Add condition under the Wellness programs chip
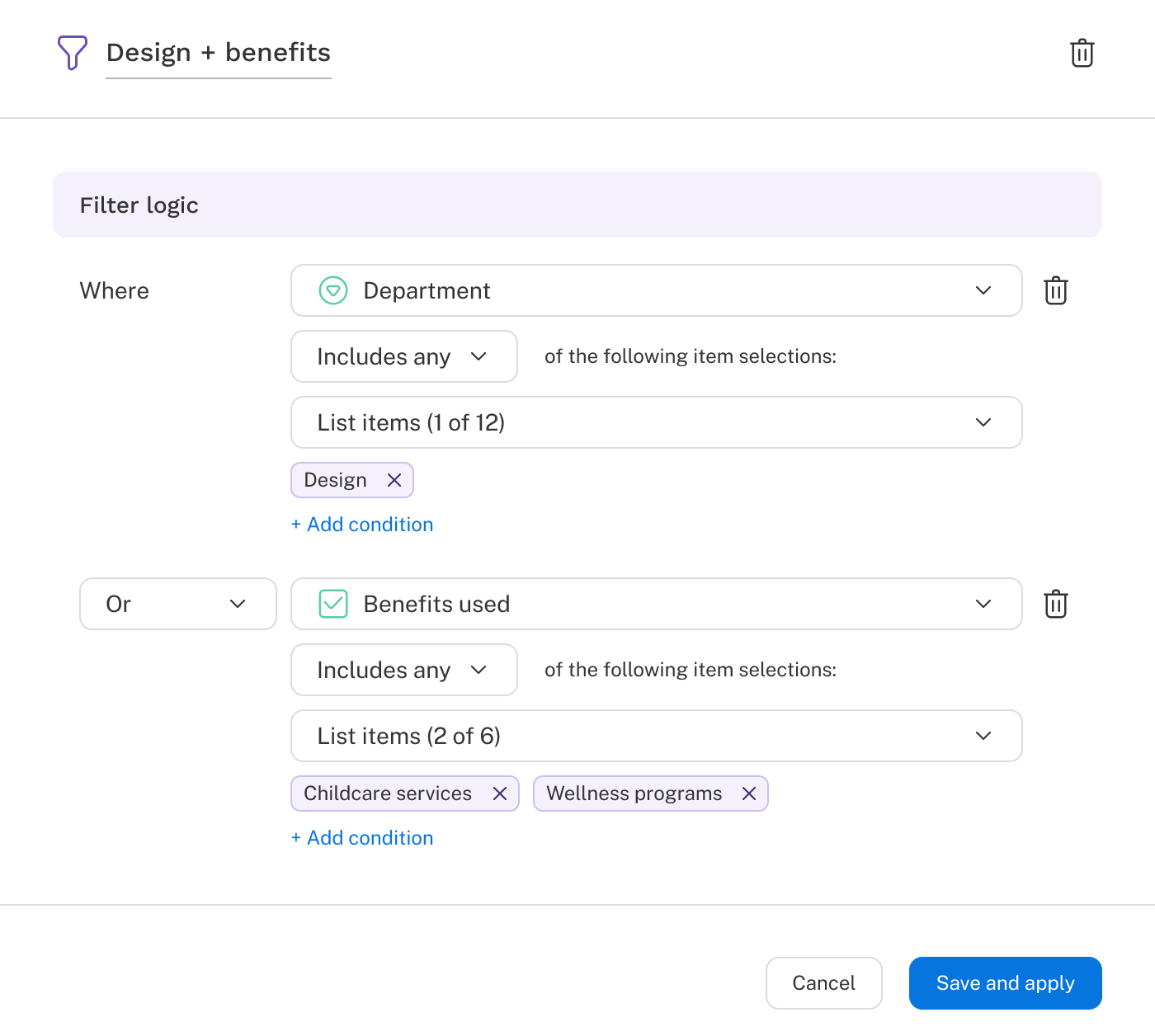This screenshot has width=1155, height=1036. point(362,838)
